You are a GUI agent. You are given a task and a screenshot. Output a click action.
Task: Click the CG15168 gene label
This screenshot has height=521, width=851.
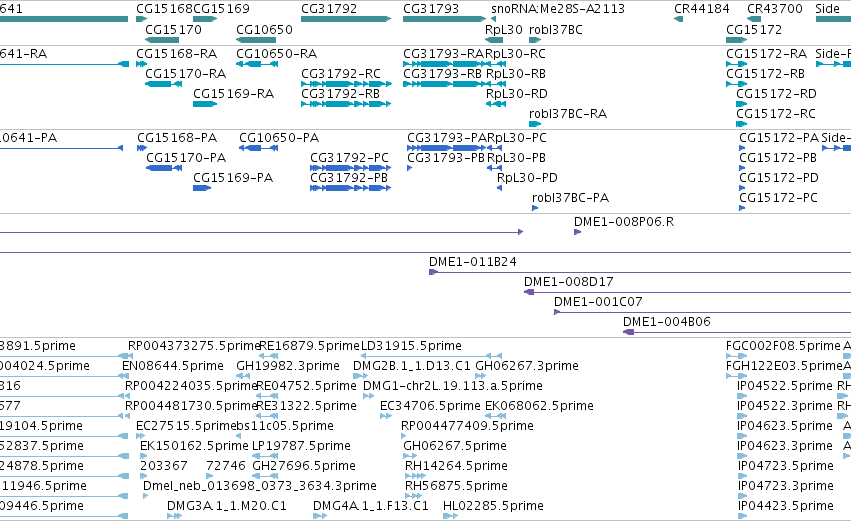point(164,9)
